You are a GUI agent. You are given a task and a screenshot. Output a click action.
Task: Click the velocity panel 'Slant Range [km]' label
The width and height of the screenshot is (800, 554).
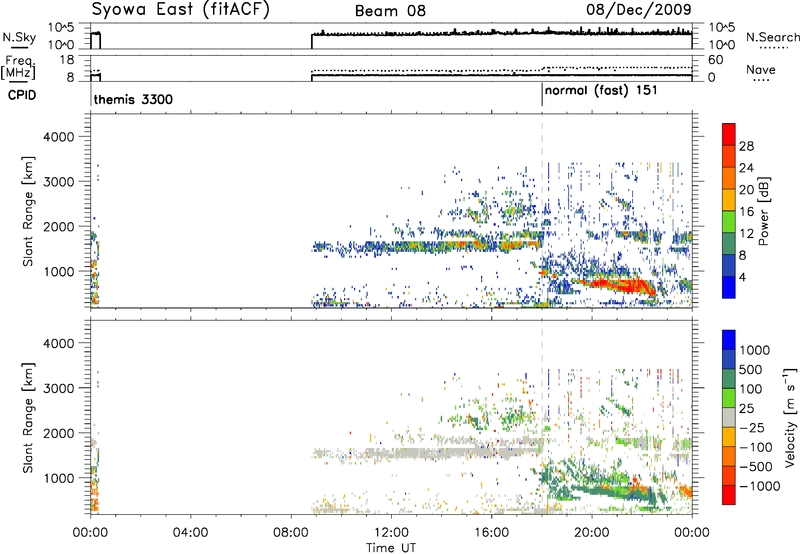[x=28, y=418]
